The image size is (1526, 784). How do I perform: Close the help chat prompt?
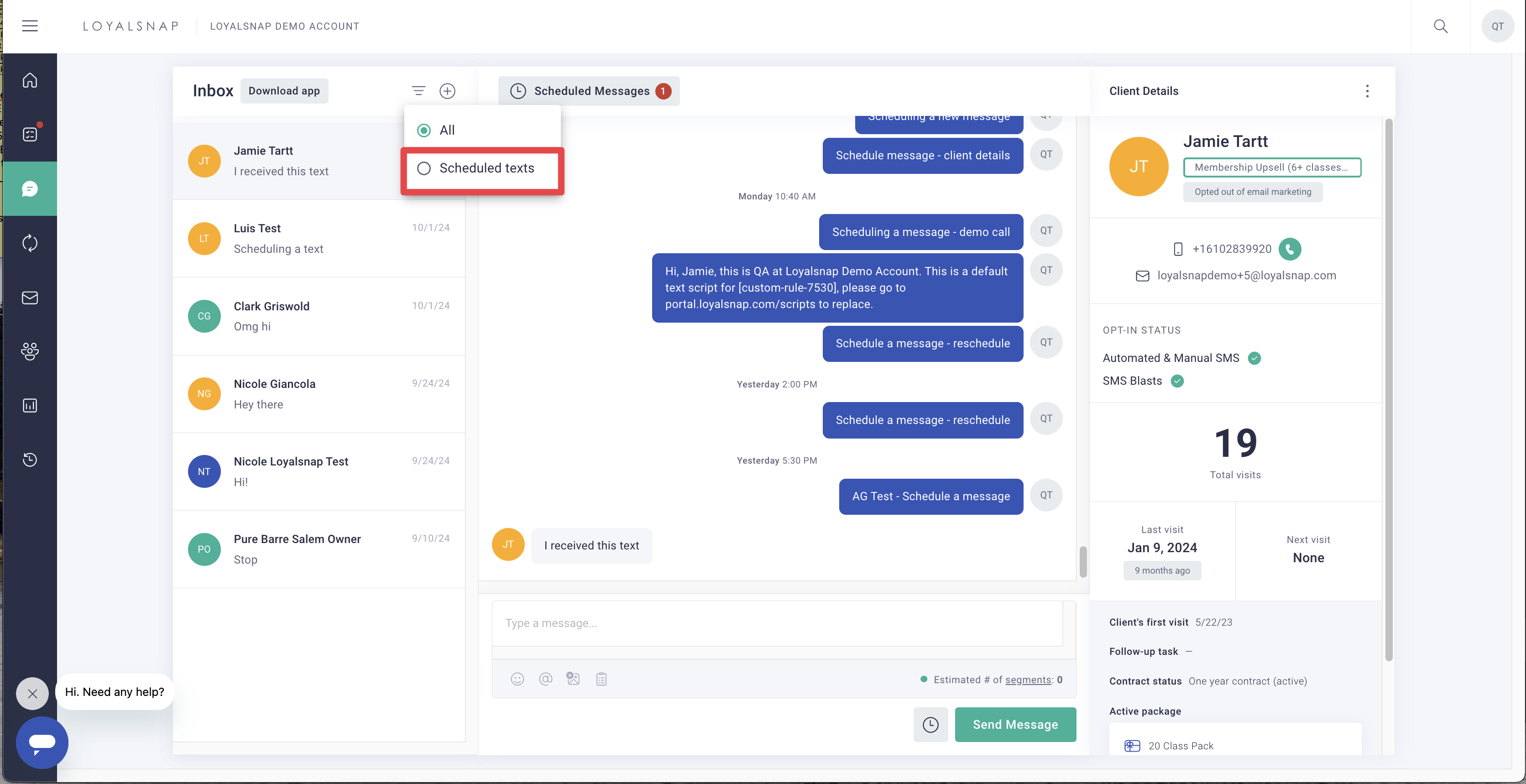point(32,693)
